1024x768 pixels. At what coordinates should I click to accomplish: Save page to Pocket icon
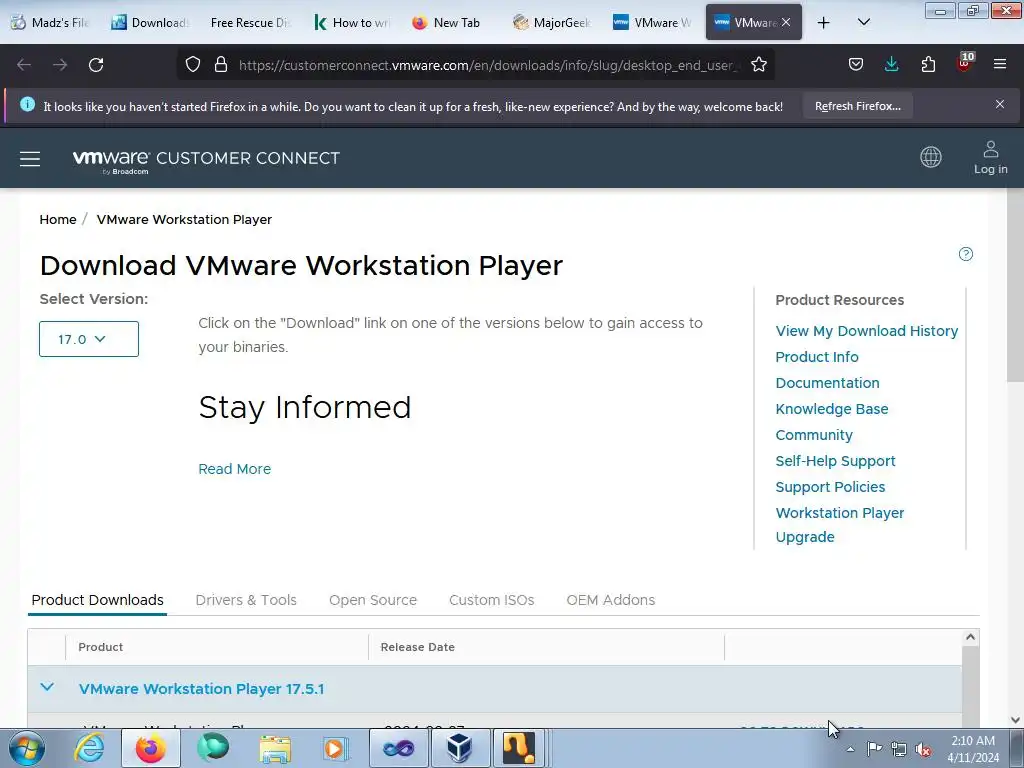(856, 65)
